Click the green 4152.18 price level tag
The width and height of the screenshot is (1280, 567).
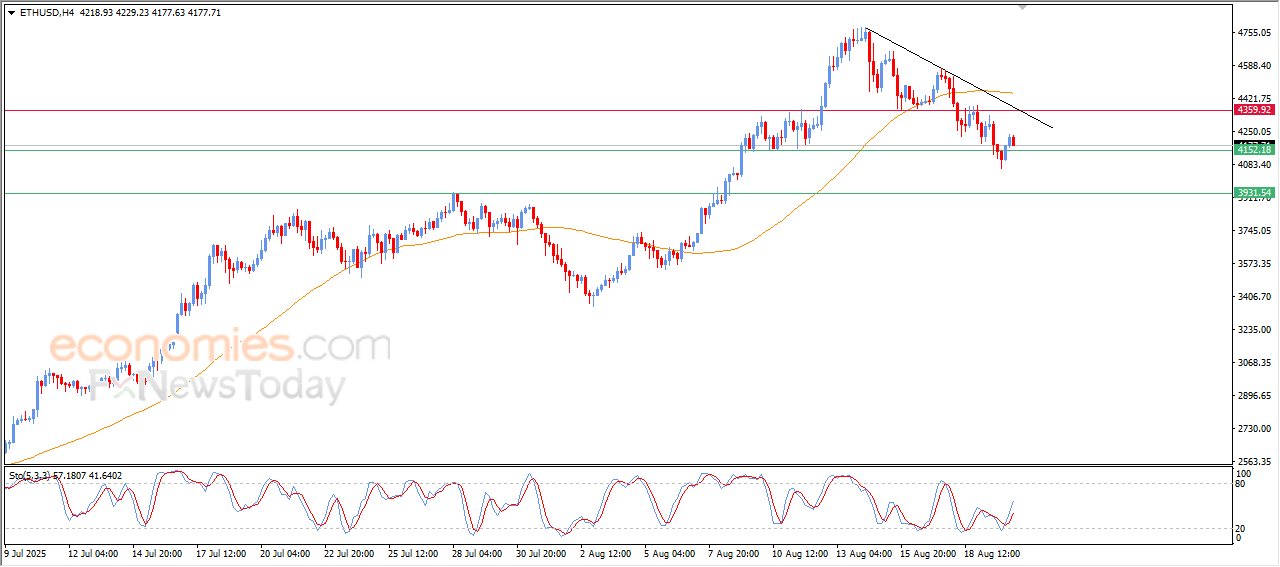pyautogui.click(x=1253, y=150)
